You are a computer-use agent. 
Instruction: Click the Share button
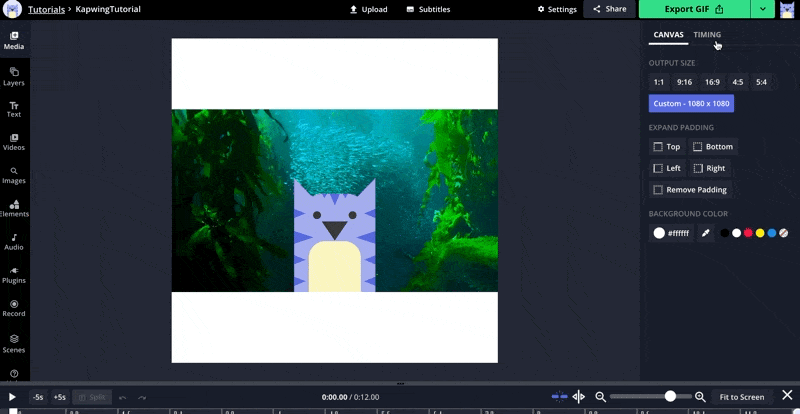click(x=609, y=9)
